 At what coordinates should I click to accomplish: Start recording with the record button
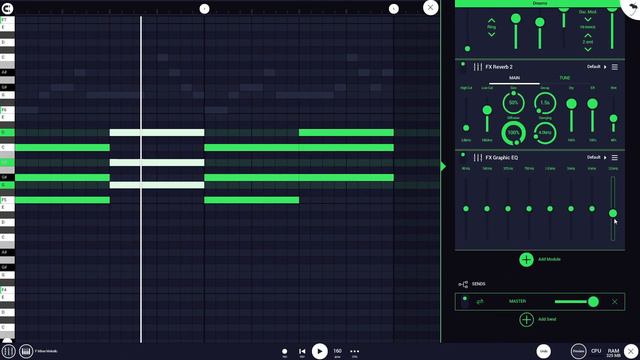pos(284,351)
